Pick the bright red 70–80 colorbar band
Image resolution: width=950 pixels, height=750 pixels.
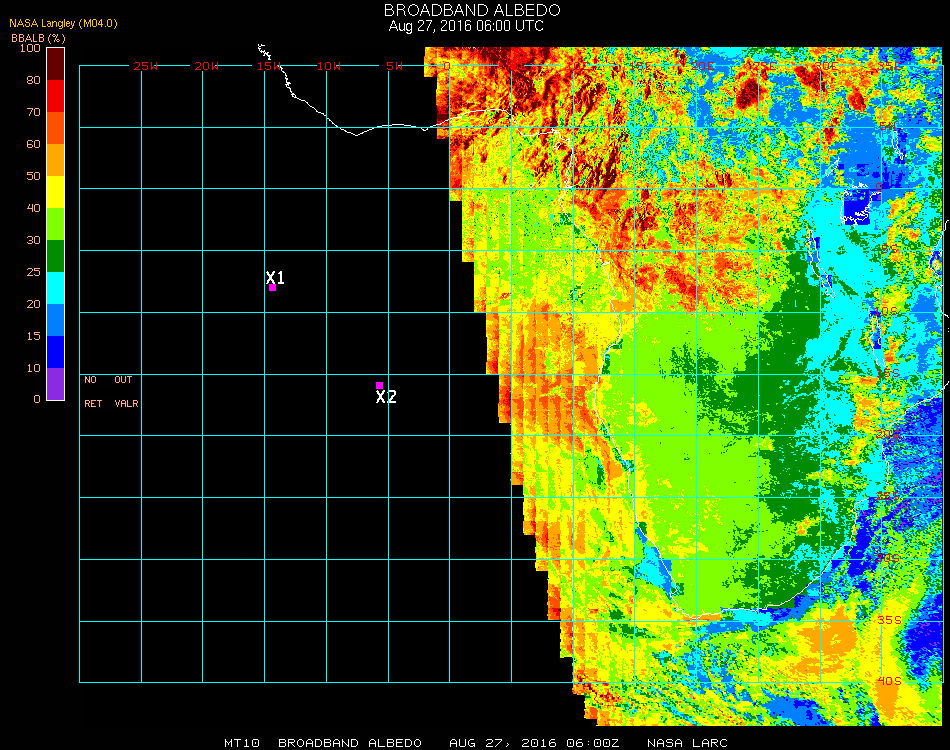pos(55,95)
